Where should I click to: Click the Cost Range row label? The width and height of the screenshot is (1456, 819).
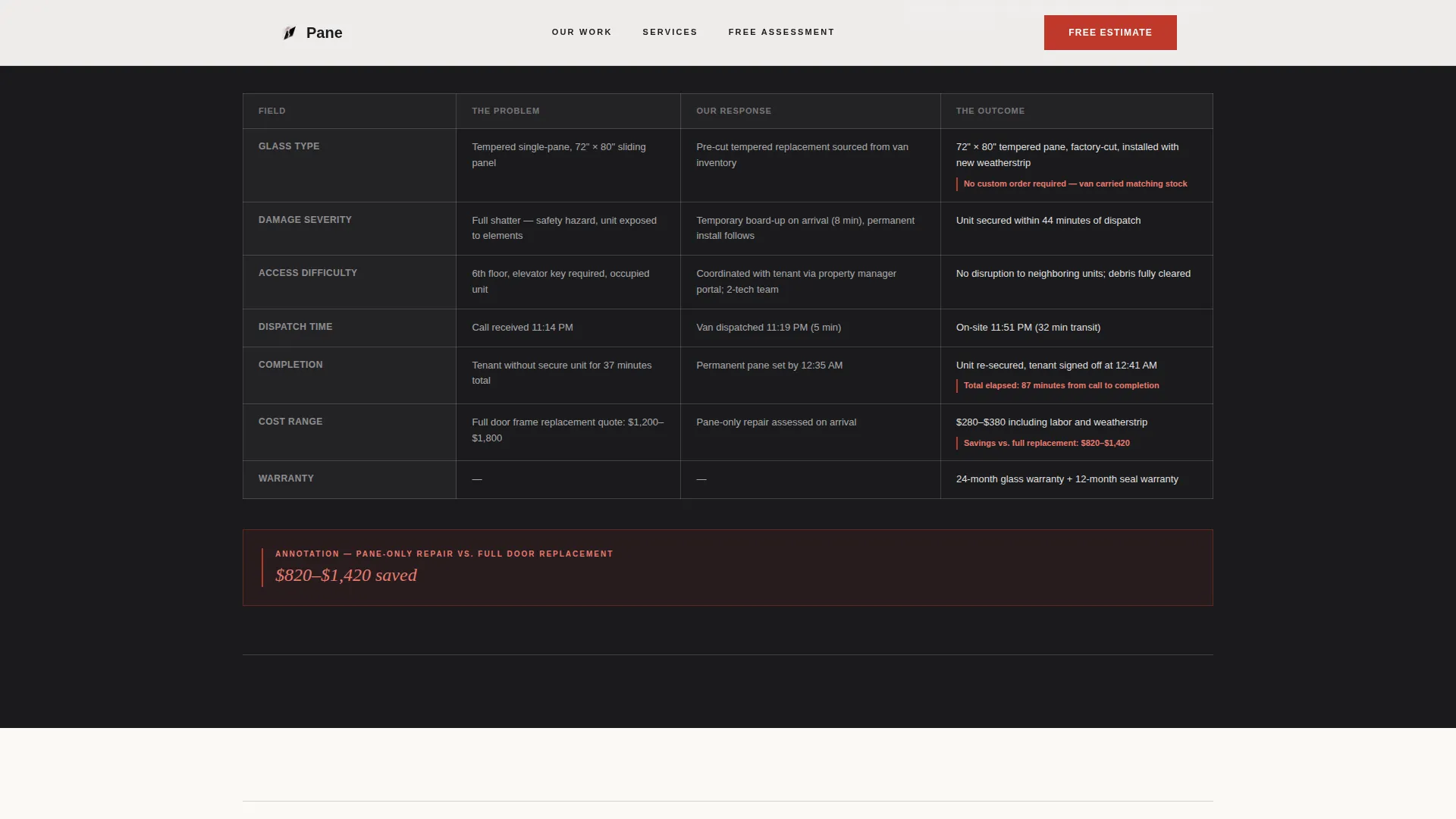point(290,422)
